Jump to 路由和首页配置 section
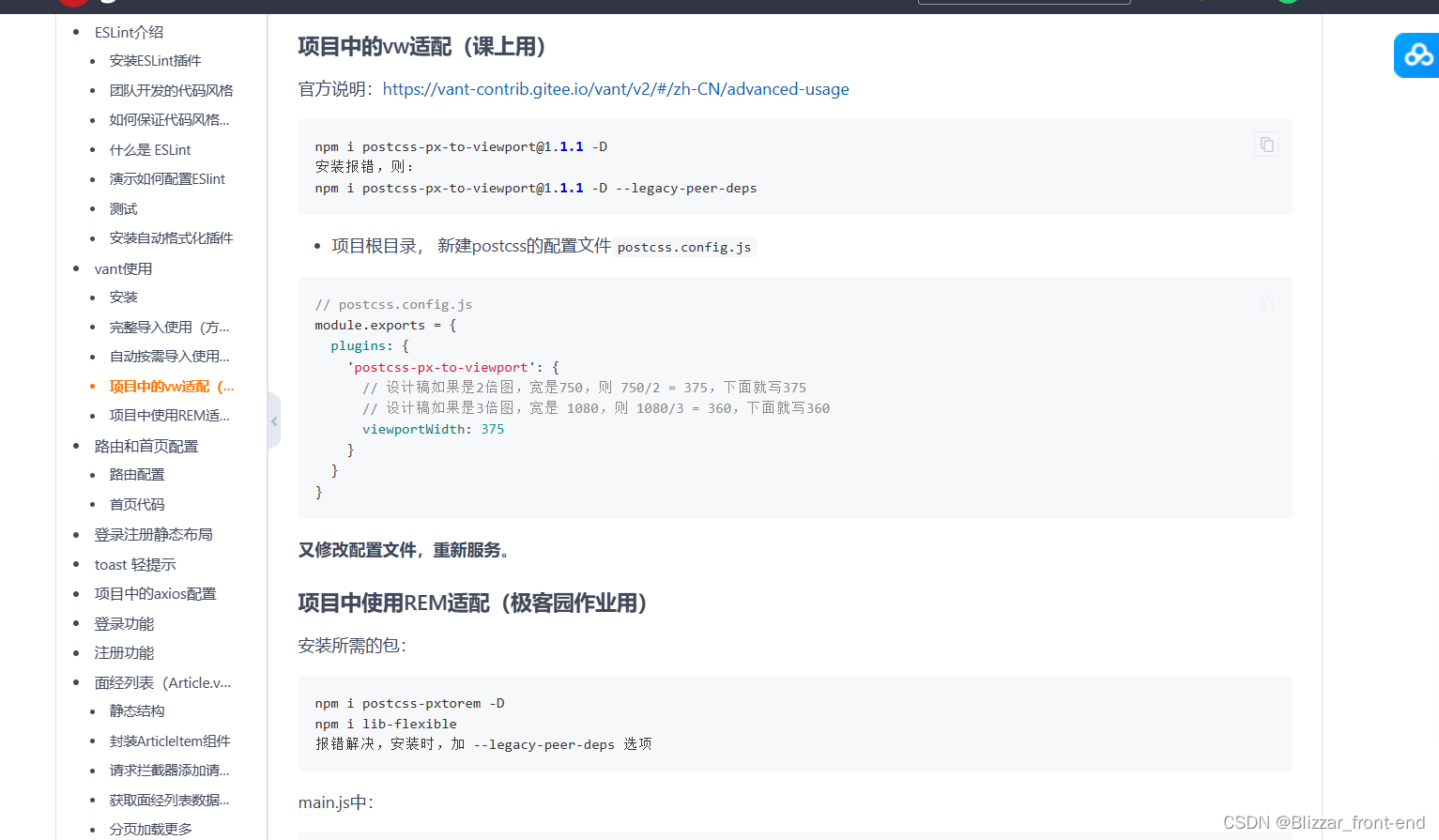Viewport: 1439px width, 840px height. 146,446
